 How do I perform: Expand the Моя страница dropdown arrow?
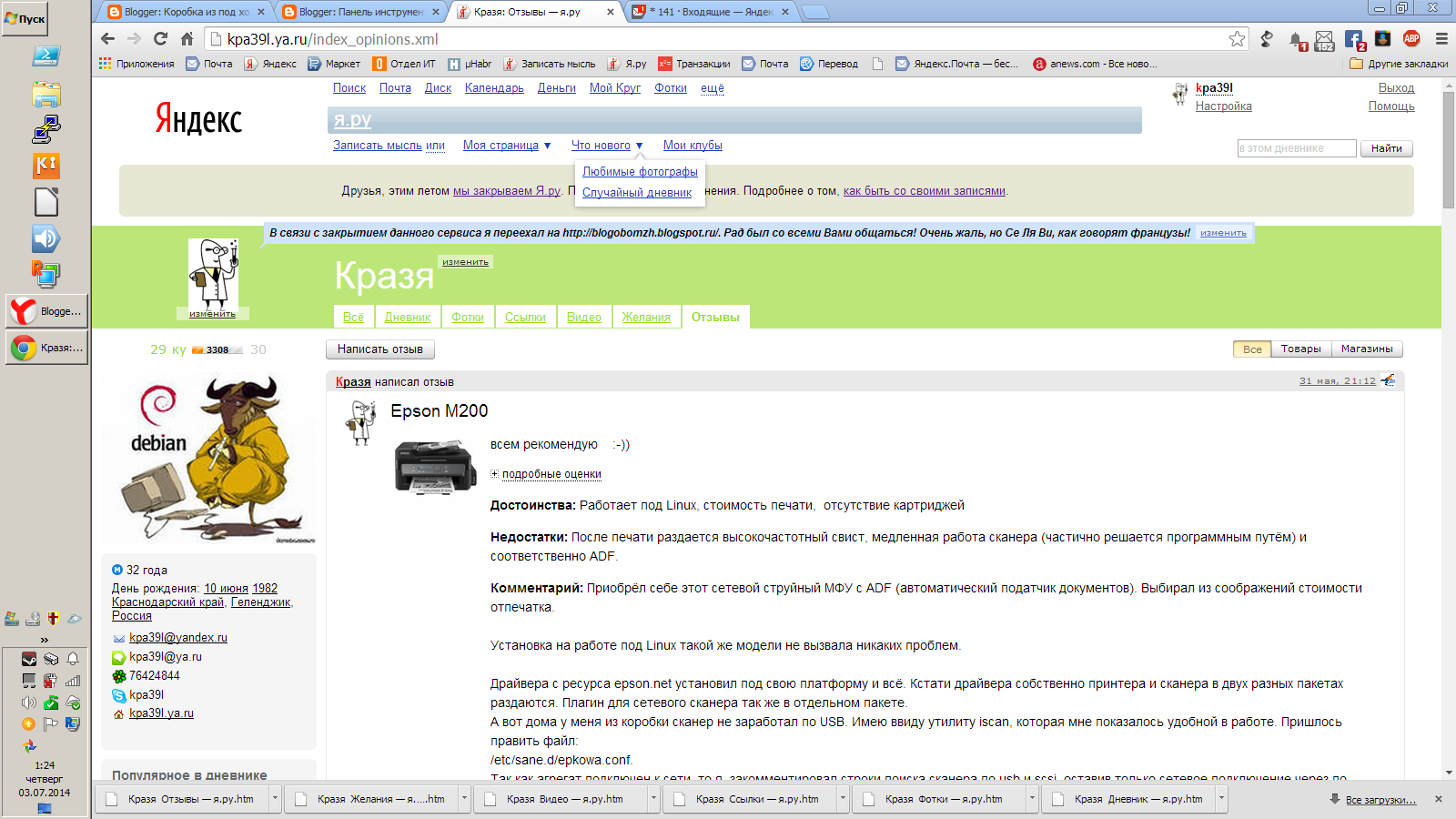pyautogui.click(x=548, y=146)
